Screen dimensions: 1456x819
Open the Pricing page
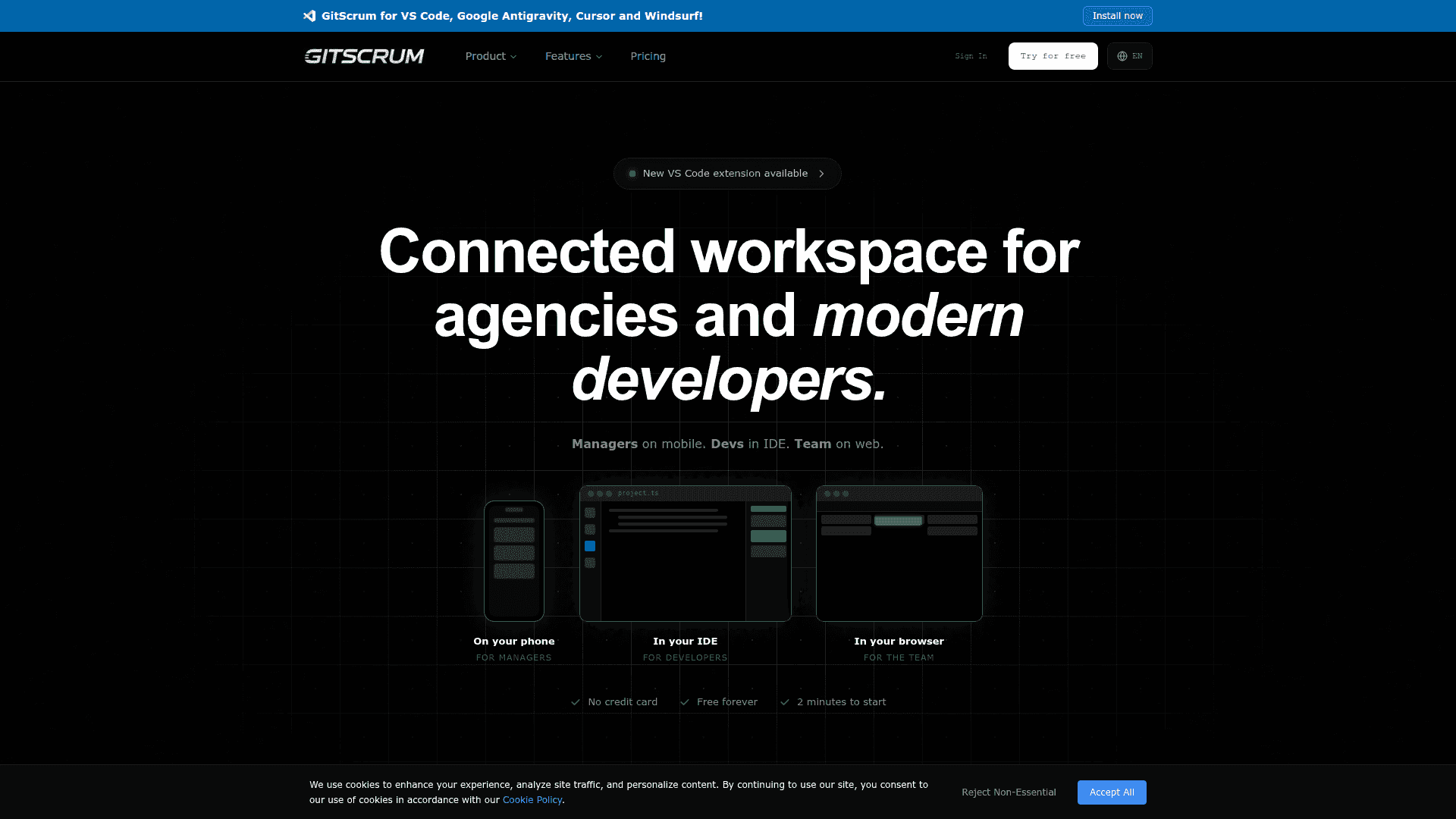point(648,56)
